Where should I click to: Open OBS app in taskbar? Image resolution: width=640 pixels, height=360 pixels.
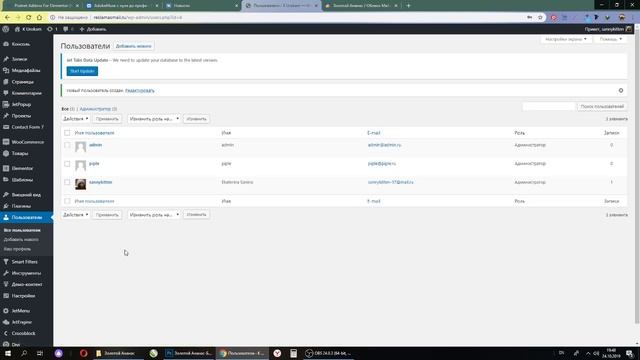pyautogui.click(x=328, y=353)
